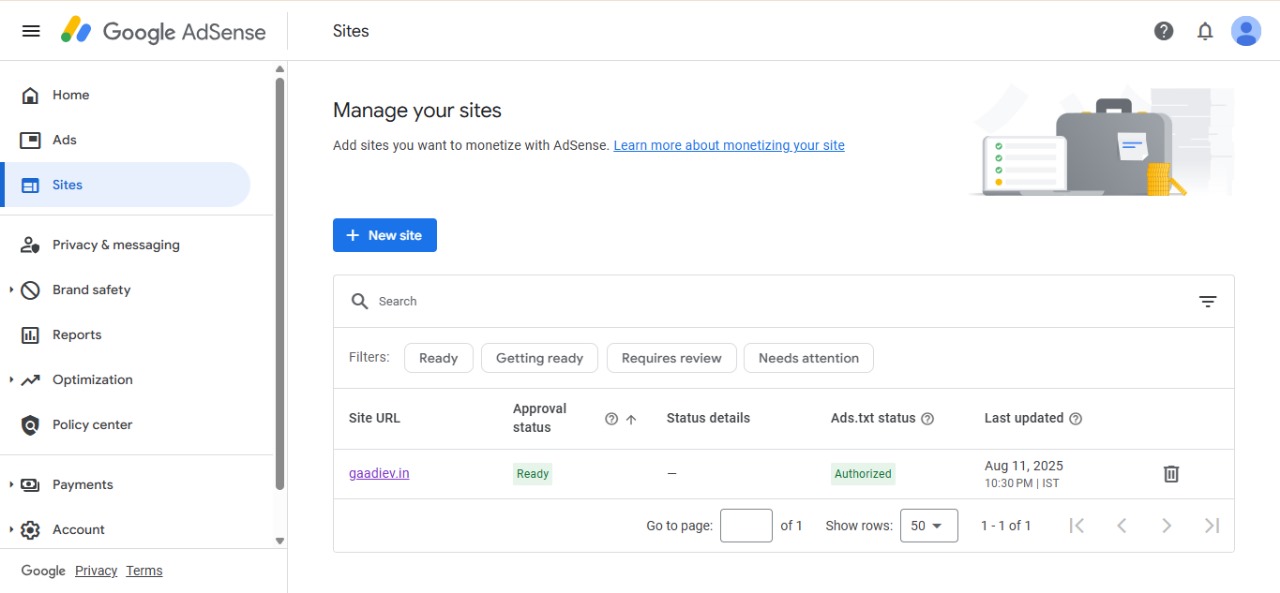Expand the Brand safety menu arrow
Image resolution: width=1280 pixels, height=593 pixels.
click(x=11, y=290)
